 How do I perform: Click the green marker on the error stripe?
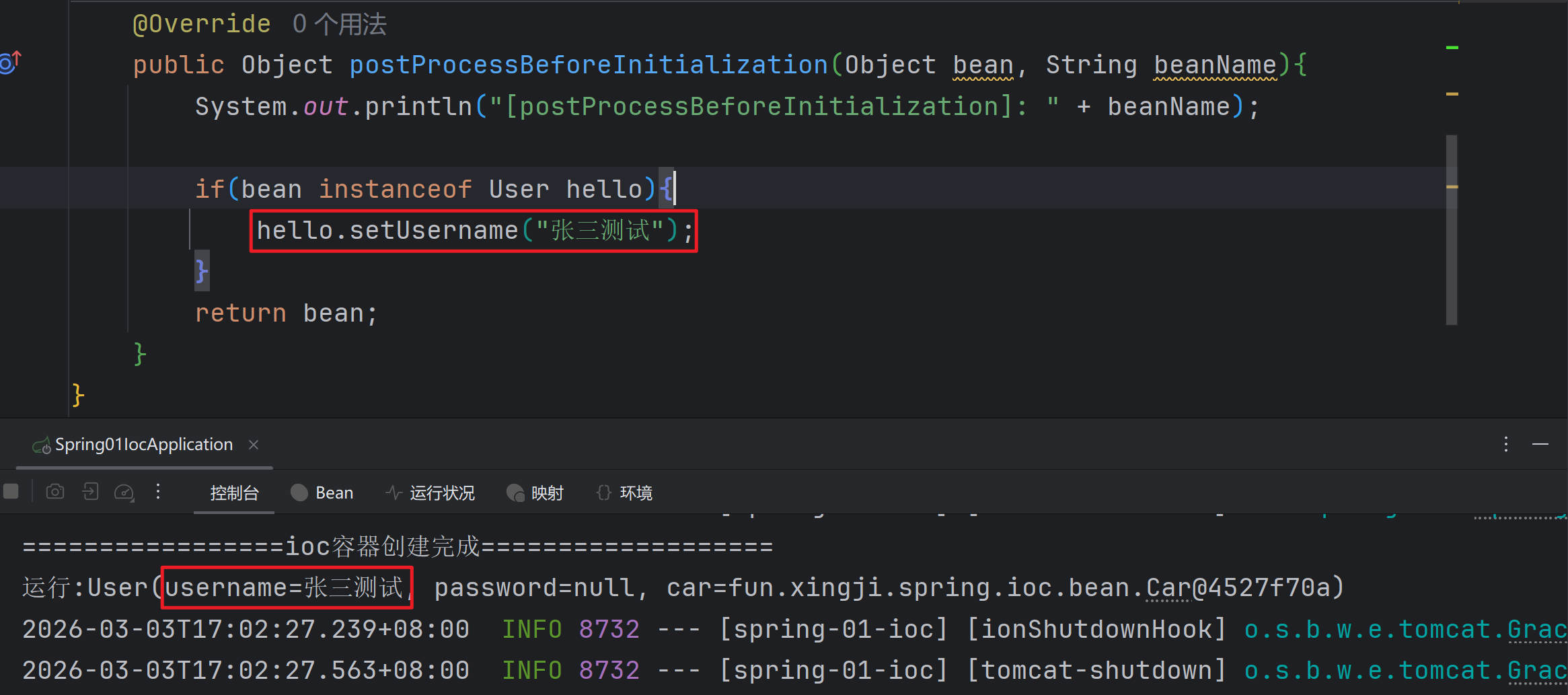coord(1452,48)
